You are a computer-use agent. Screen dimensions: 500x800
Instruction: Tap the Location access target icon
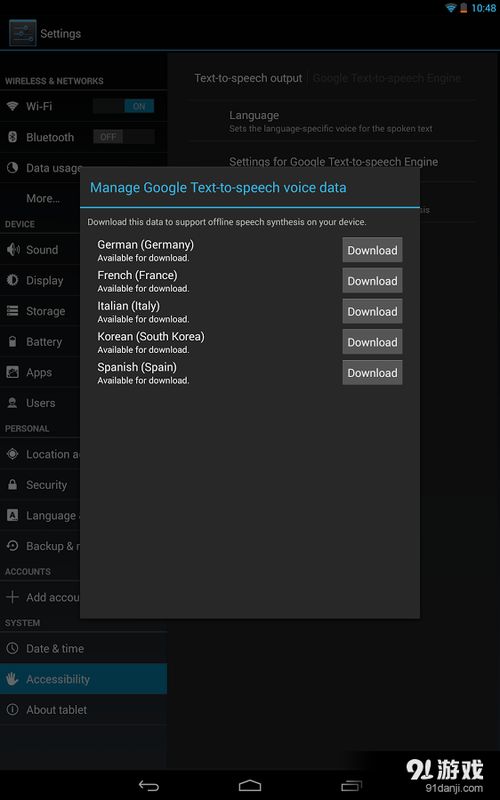point(12,454)
